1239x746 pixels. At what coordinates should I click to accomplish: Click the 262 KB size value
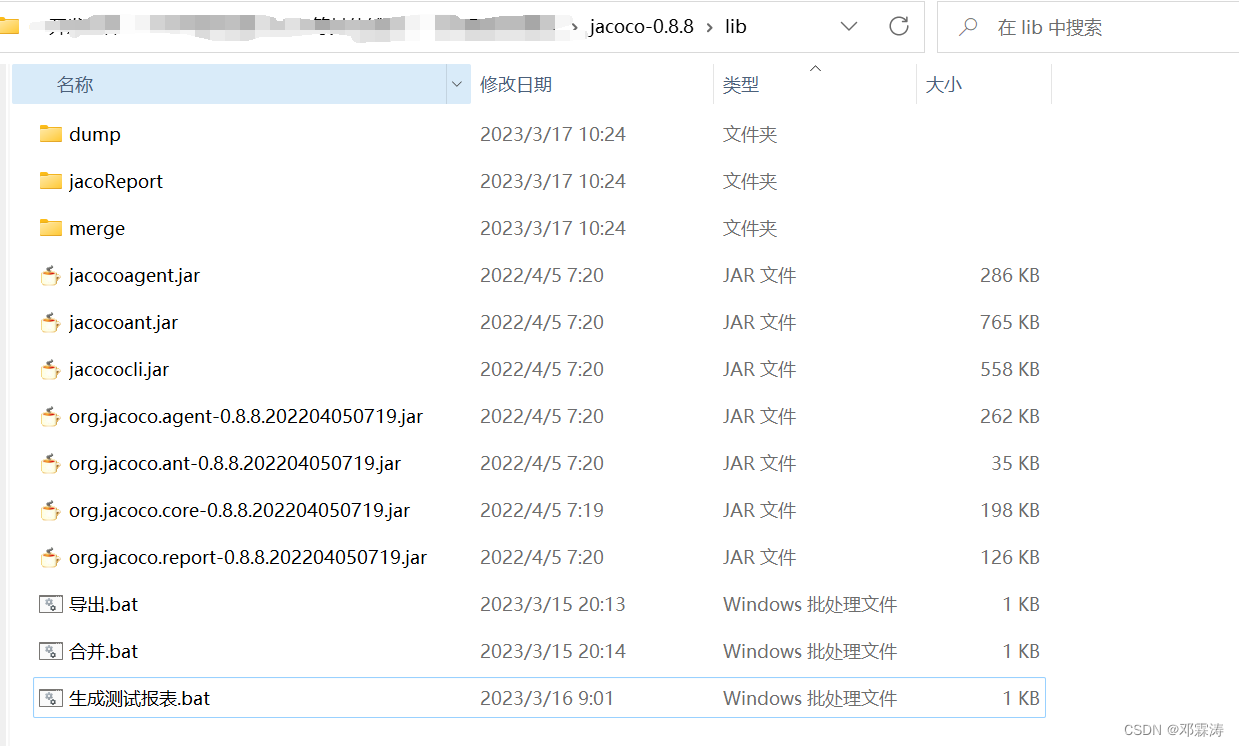tap(1010, 416)
